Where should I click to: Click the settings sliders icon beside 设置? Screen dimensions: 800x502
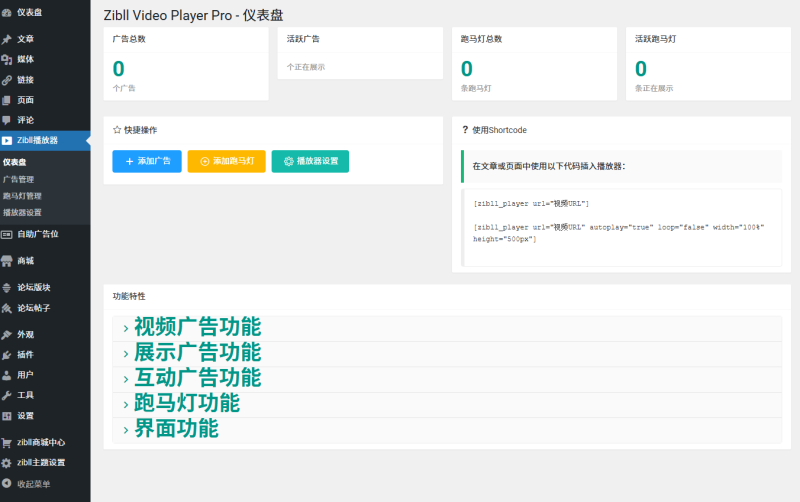click(x=7, y=416)
